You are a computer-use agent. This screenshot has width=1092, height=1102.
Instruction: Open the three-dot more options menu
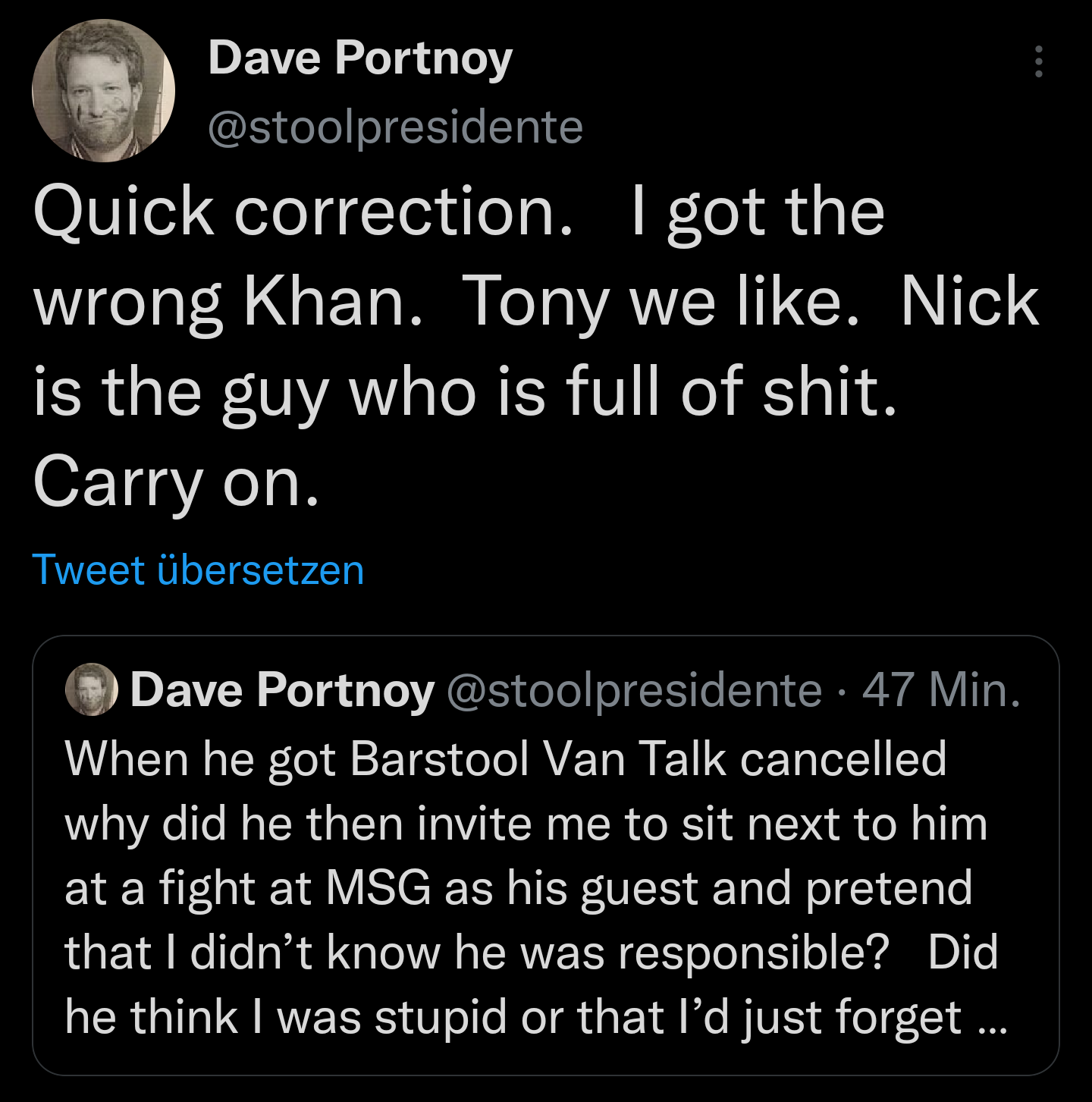coord(1038,61)
